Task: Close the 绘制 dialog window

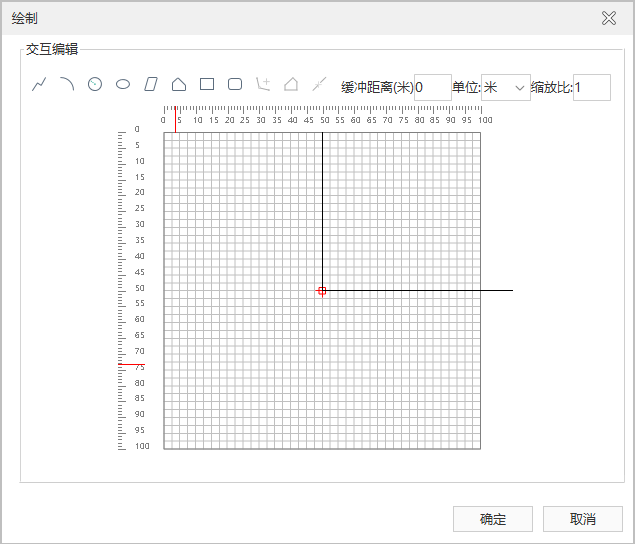Action: [609, 18]
